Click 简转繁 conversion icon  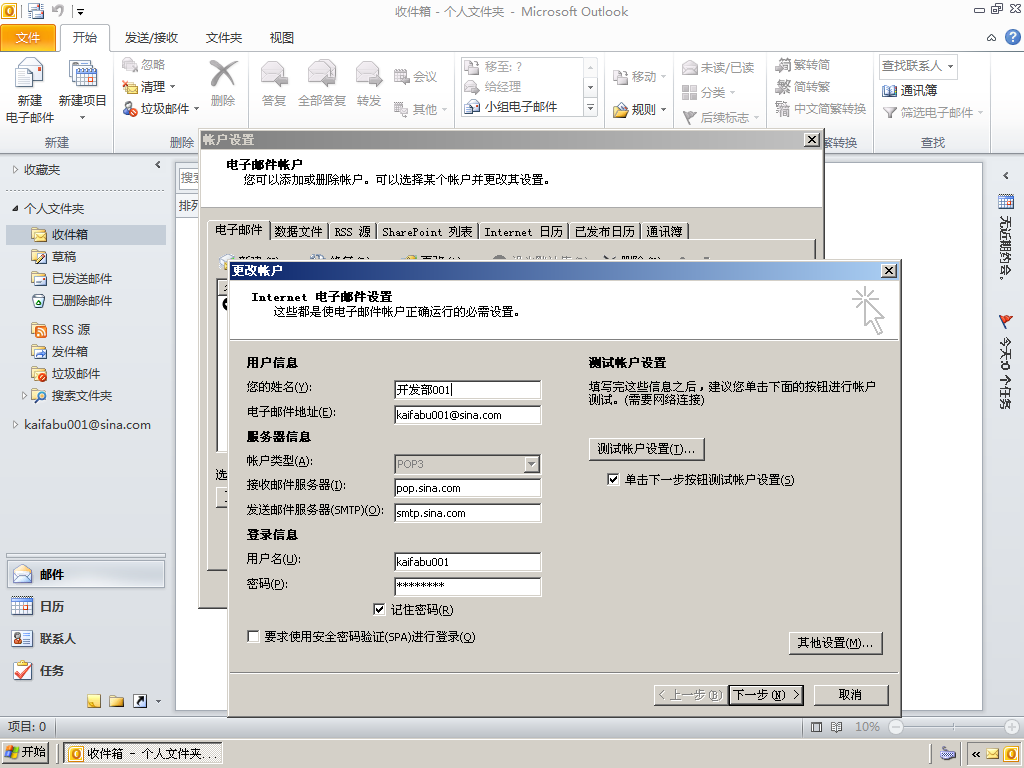tap(783, 86)
